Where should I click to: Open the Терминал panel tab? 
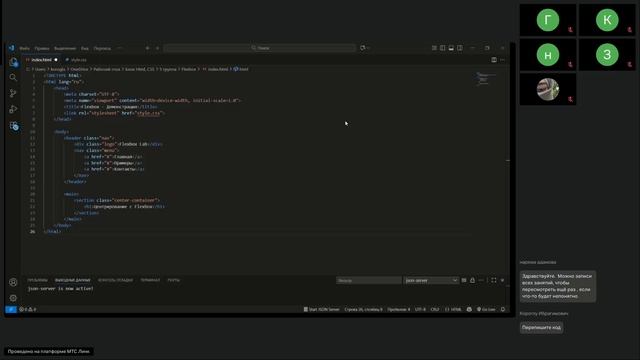coord(150,280)
